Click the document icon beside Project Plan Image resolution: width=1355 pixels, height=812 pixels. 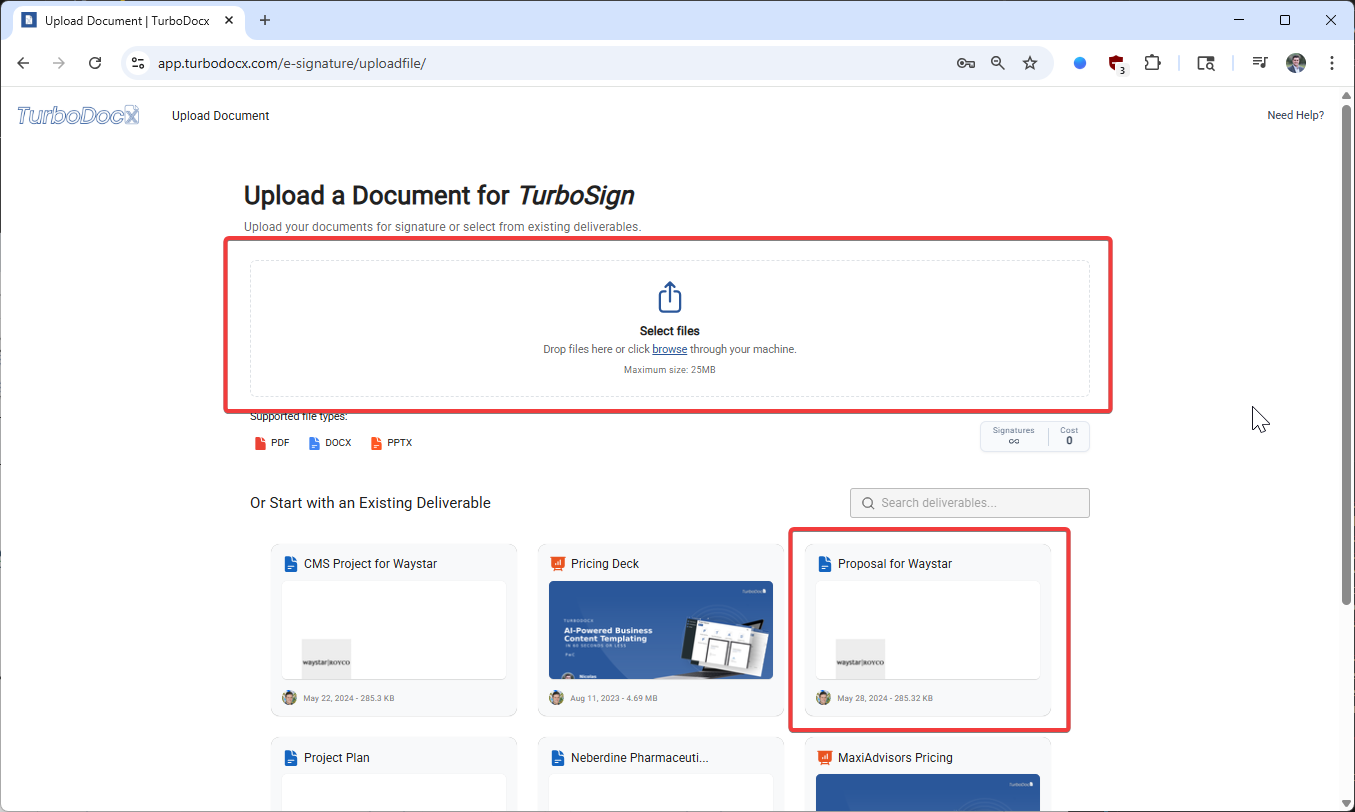(x=291, y=758)
